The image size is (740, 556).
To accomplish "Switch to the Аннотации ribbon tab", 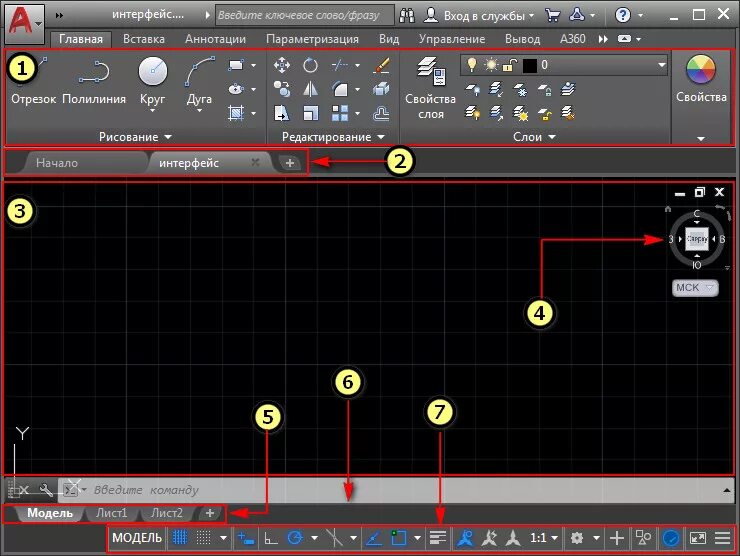I will (215, 39).
